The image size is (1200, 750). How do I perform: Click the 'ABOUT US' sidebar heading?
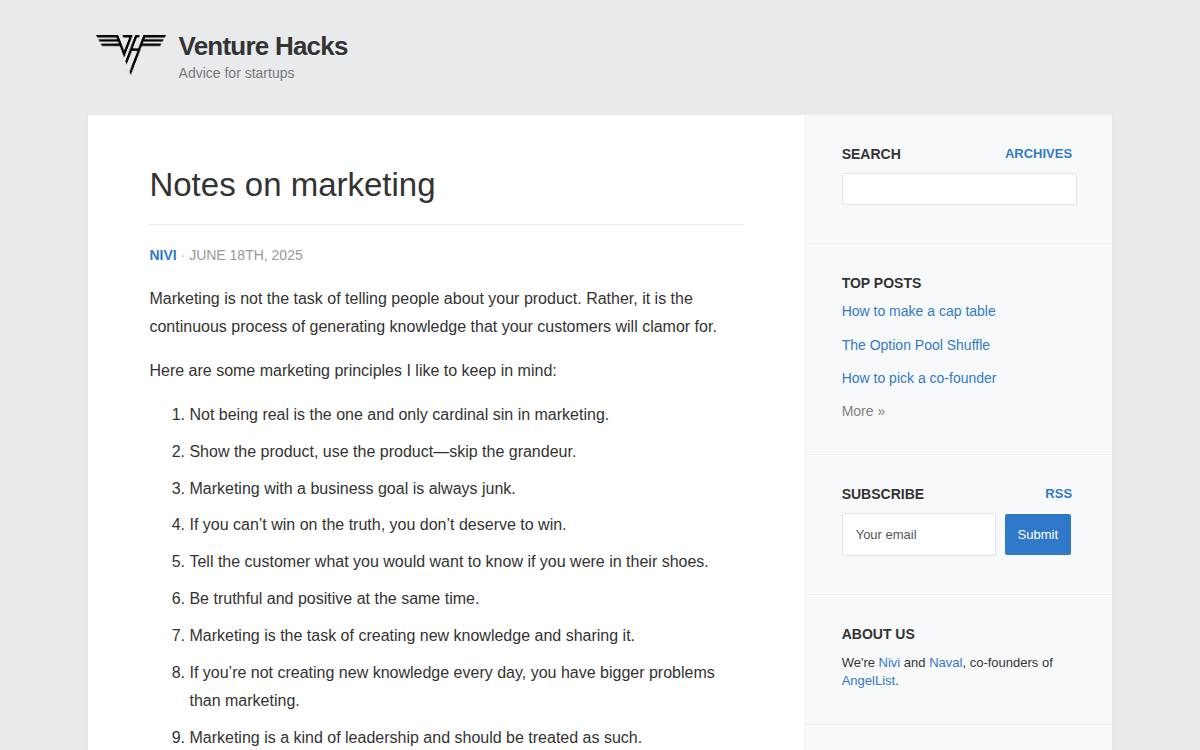click(x=878, y=634)
